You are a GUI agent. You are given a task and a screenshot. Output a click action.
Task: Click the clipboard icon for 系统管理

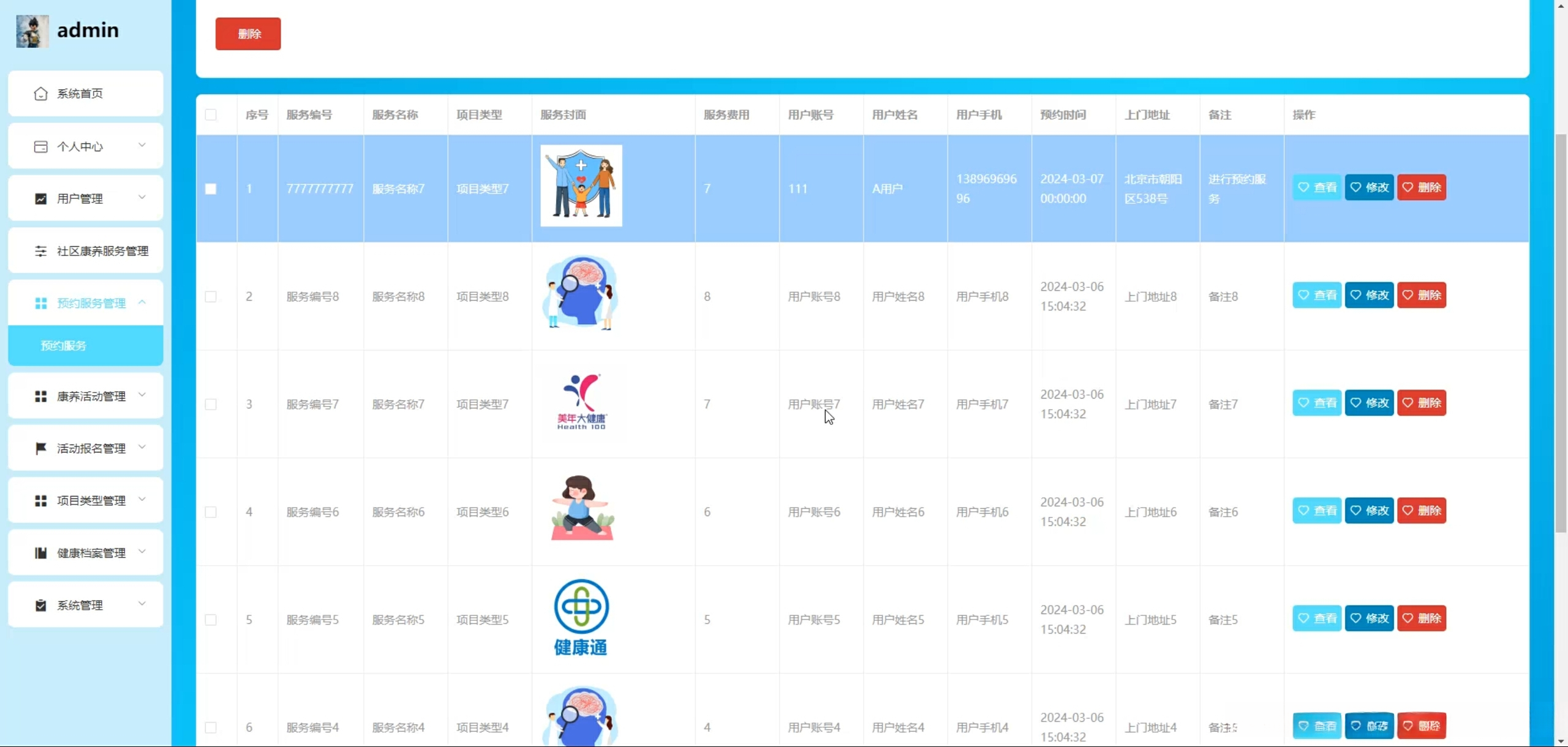(x=40, y=605)
